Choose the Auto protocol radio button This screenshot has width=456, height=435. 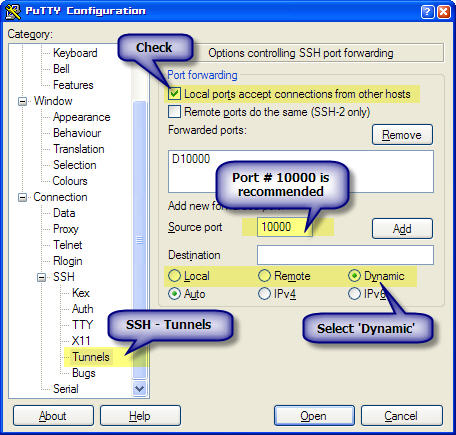coord(174,294)
